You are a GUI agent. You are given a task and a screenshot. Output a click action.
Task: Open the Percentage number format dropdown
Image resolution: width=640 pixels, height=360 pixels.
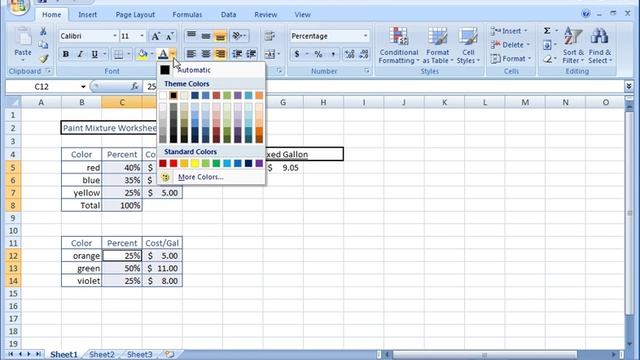(x=365, y=36)
